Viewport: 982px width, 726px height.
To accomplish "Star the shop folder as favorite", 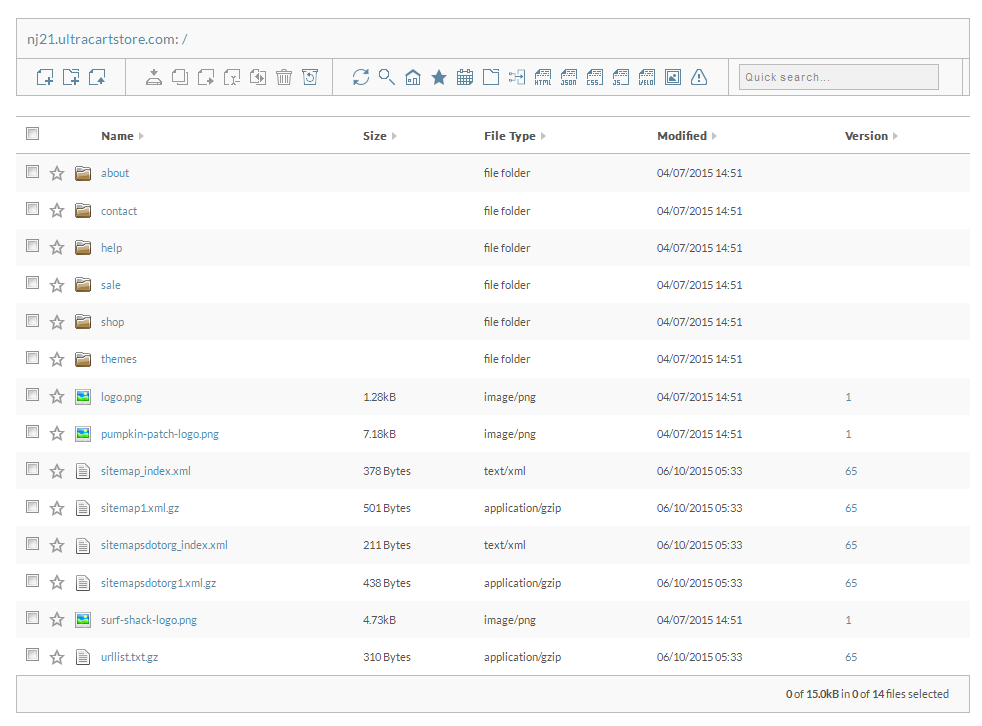I will tap(57, 322).
